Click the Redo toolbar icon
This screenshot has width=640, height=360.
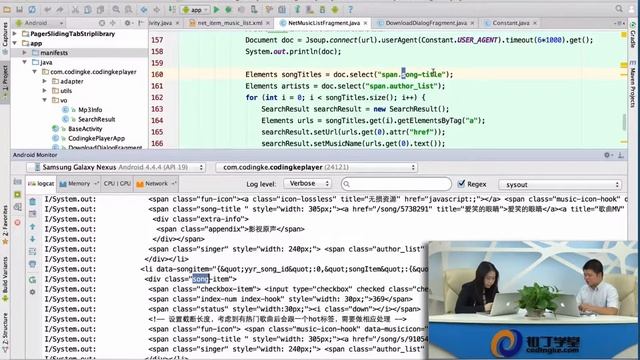(x=60, y=9)
